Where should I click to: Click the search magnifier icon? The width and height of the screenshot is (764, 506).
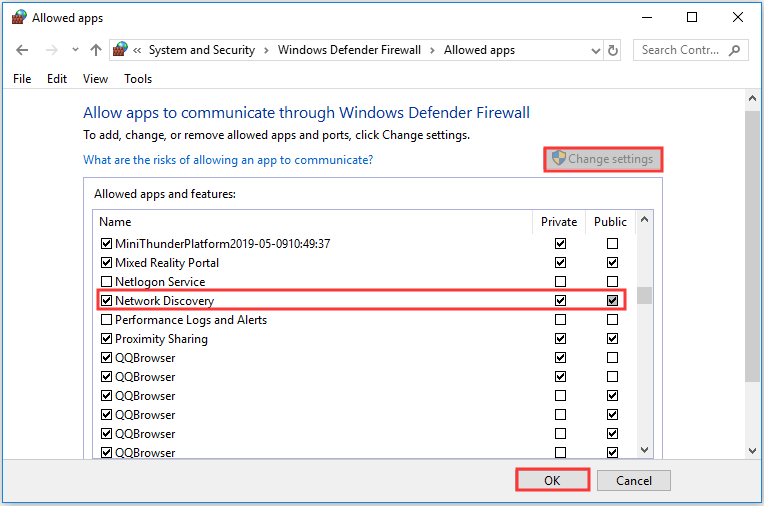point(734,50)
